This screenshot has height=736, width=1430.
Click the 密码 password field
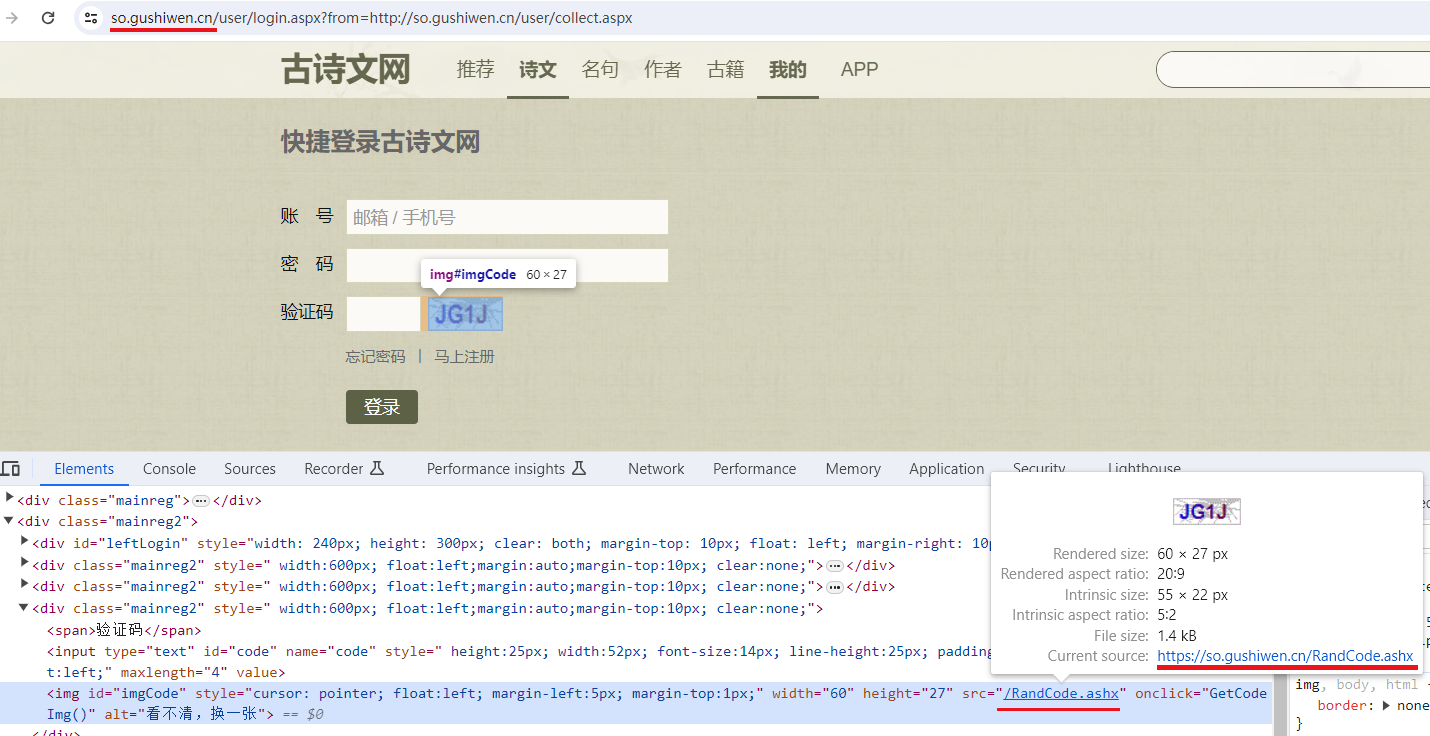[x=507, y=265]
